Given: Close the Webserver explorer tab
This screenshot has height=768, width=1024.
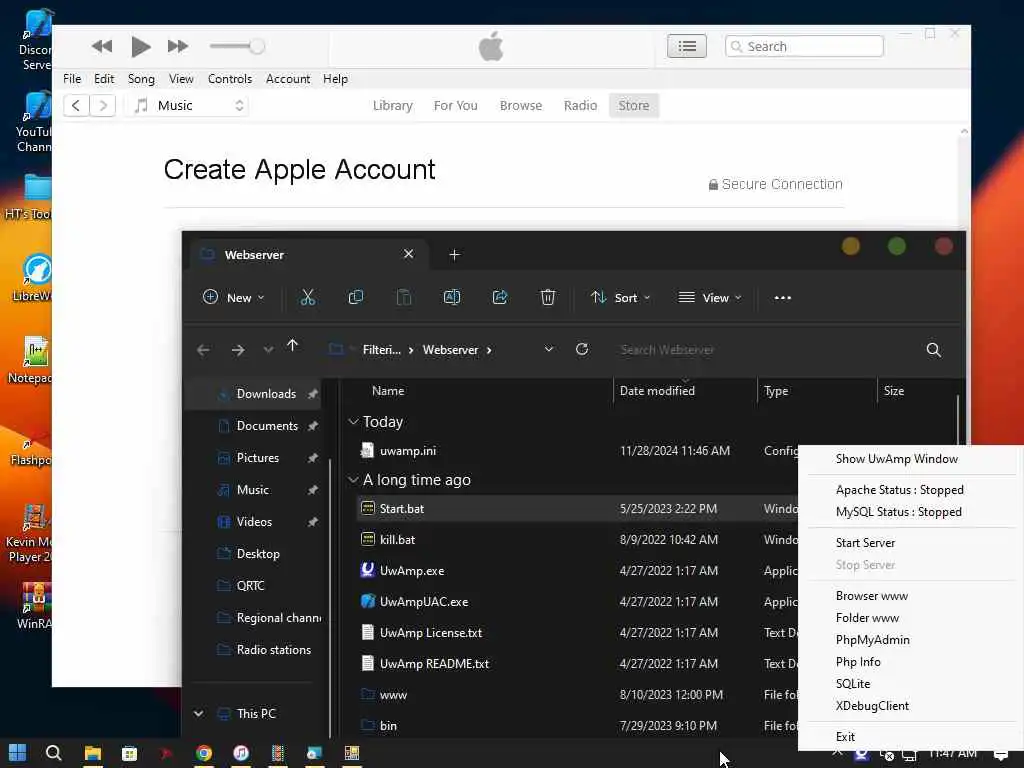Looking at the screenshot, I should pos(408,254).
